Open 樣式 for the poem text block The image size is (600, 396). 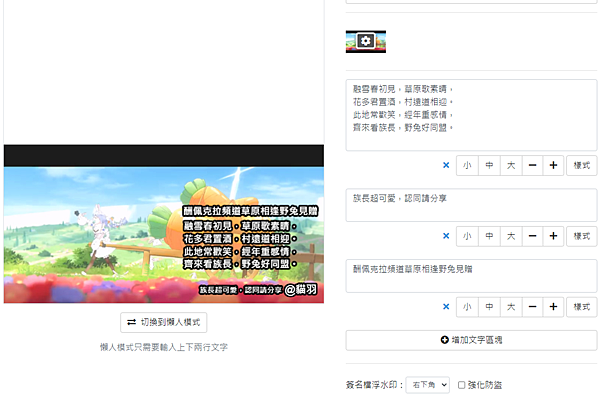[x=582, y=166]
